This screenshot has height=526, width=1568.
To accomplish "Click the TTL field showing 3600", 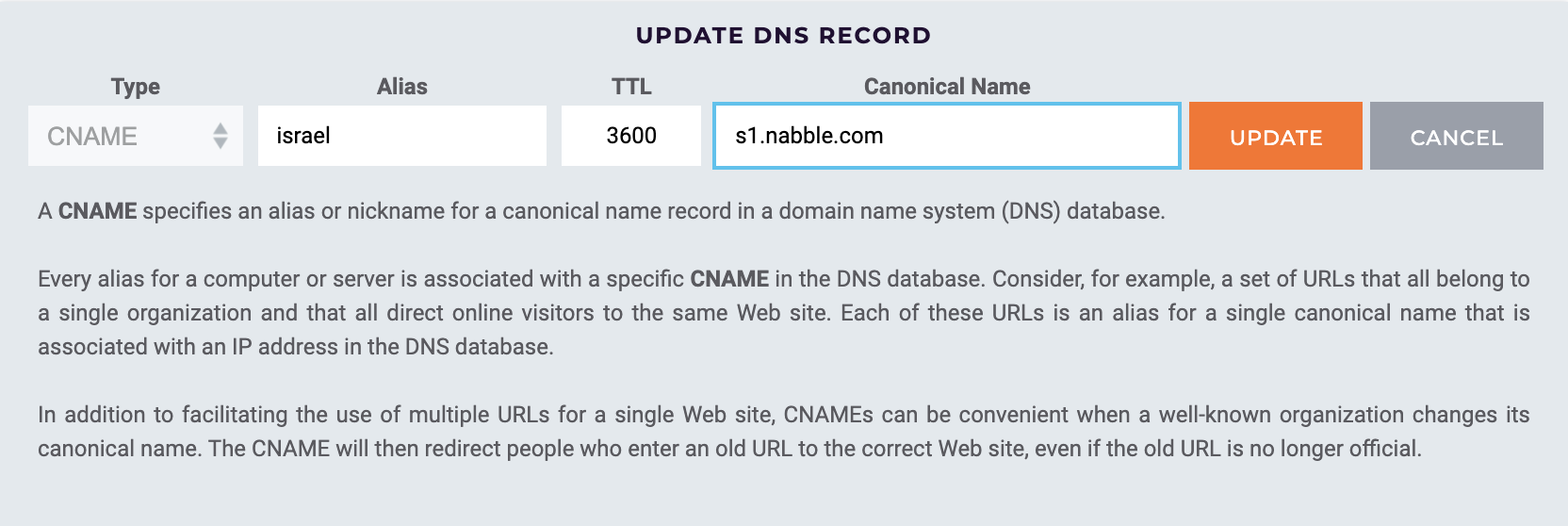I will click(630, 136).
